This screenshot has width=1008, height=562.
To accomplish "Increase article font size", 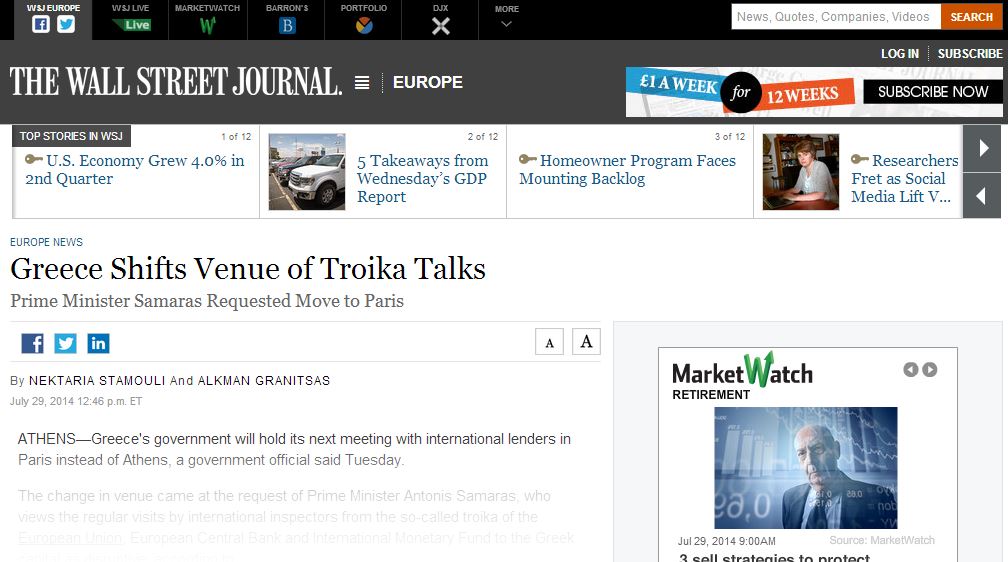I will coord(586,342).
